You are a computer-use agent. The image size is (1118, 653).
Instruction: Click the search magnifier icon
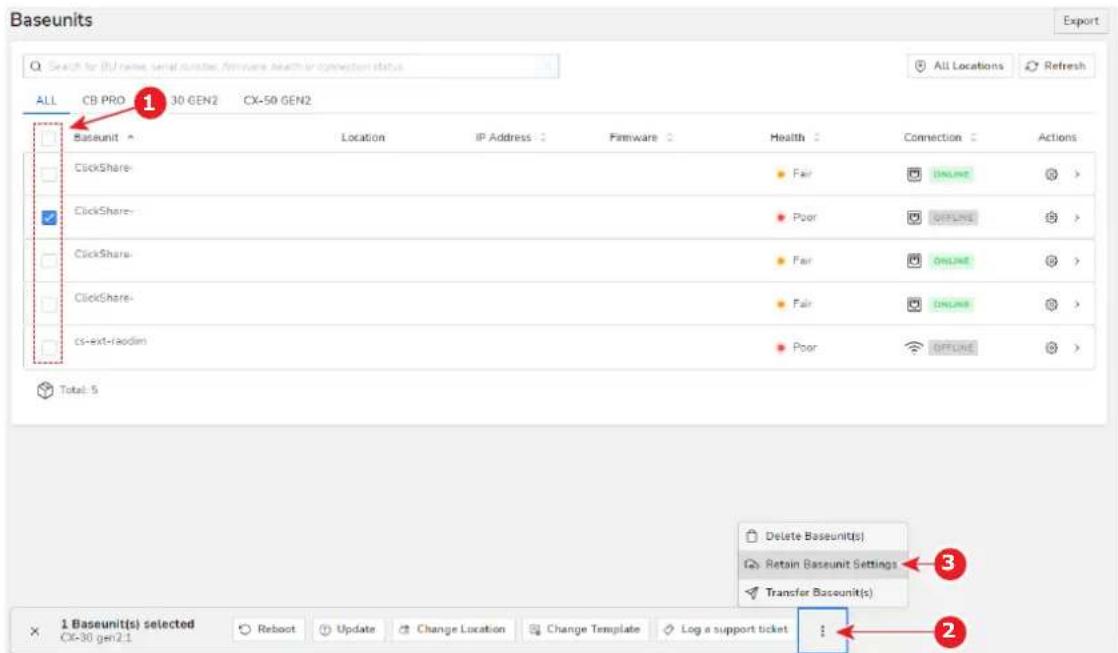[36, 66]
